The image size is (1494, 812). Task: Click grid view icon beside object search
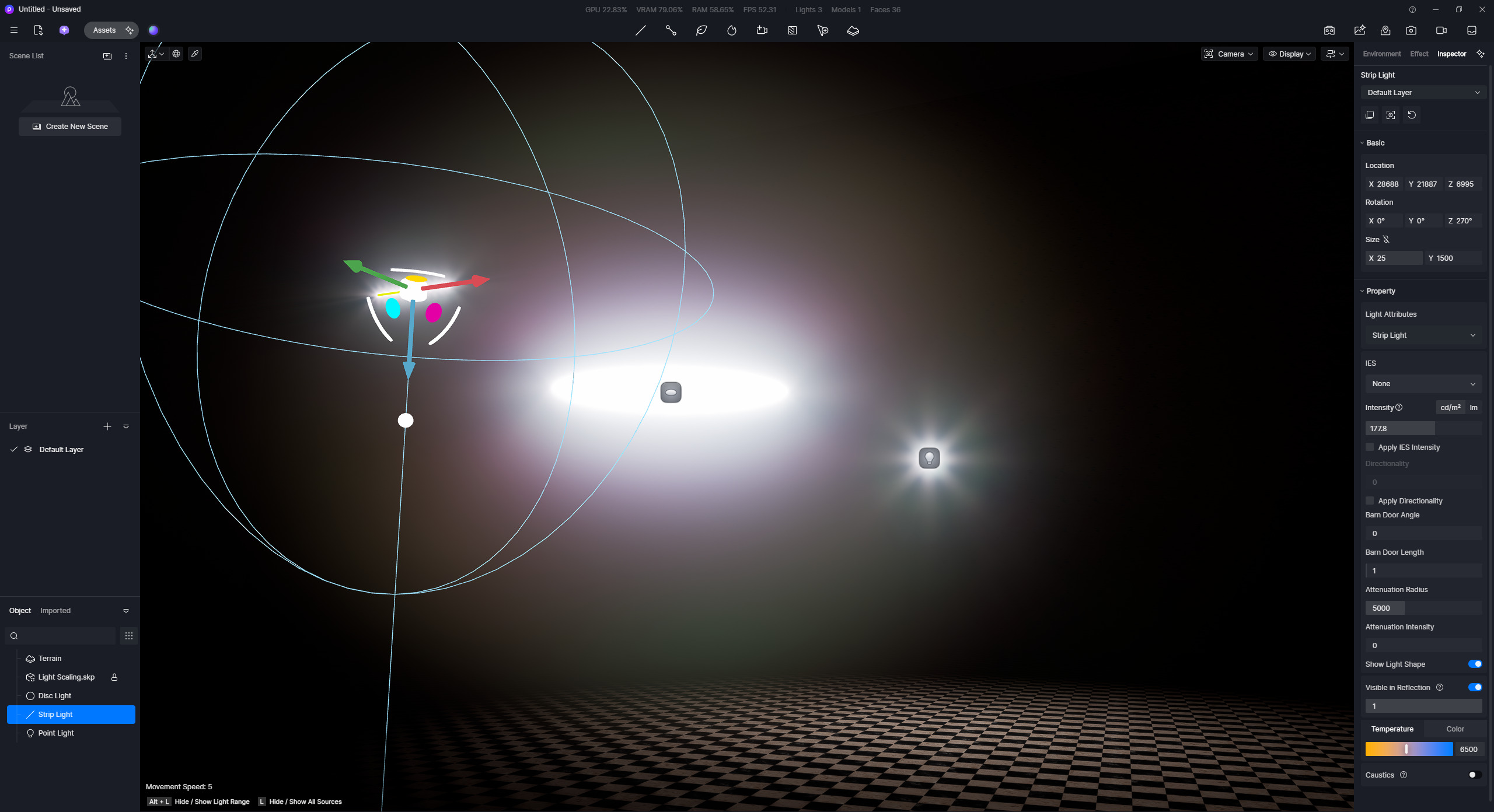129,636
